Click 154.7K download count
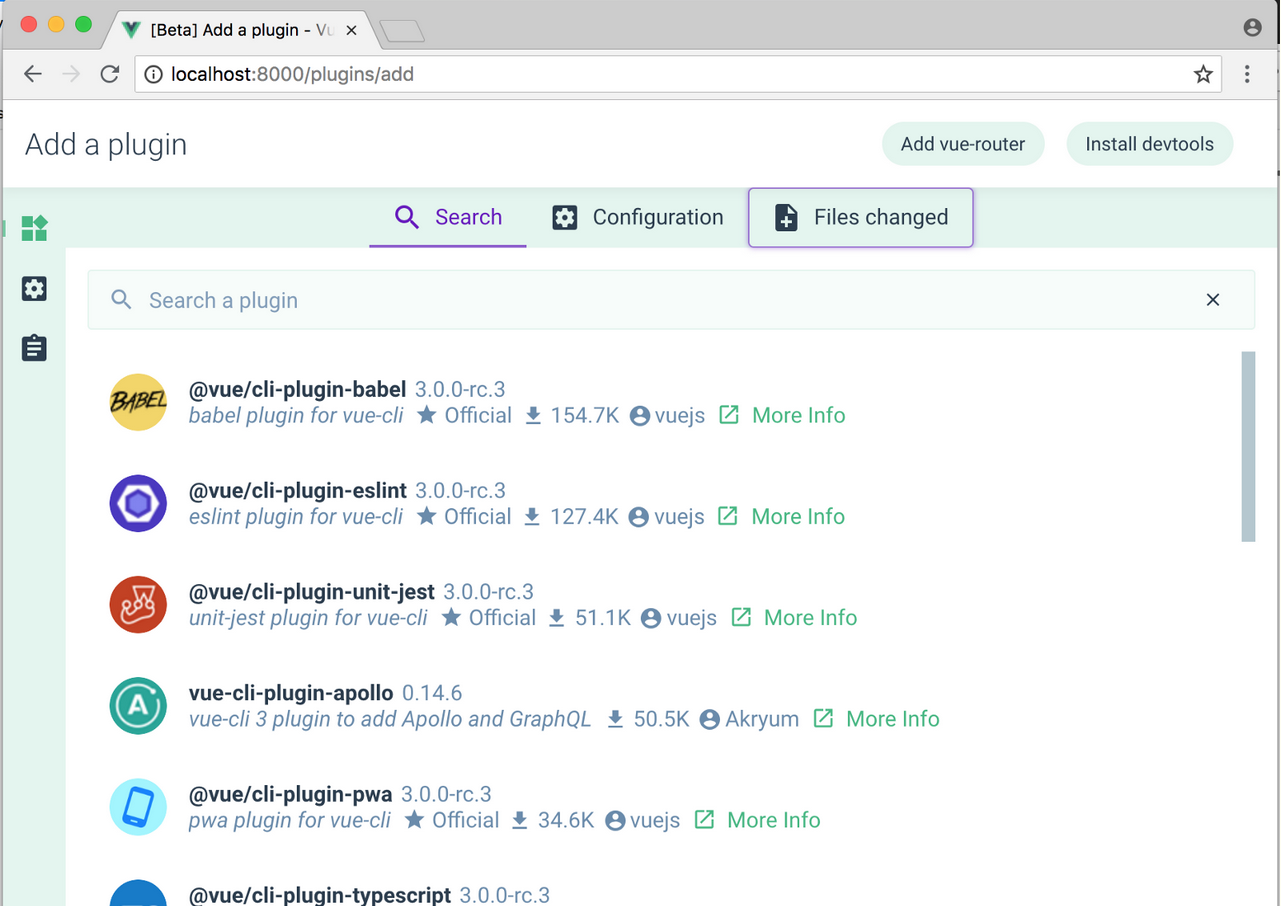 click(585, 415)
